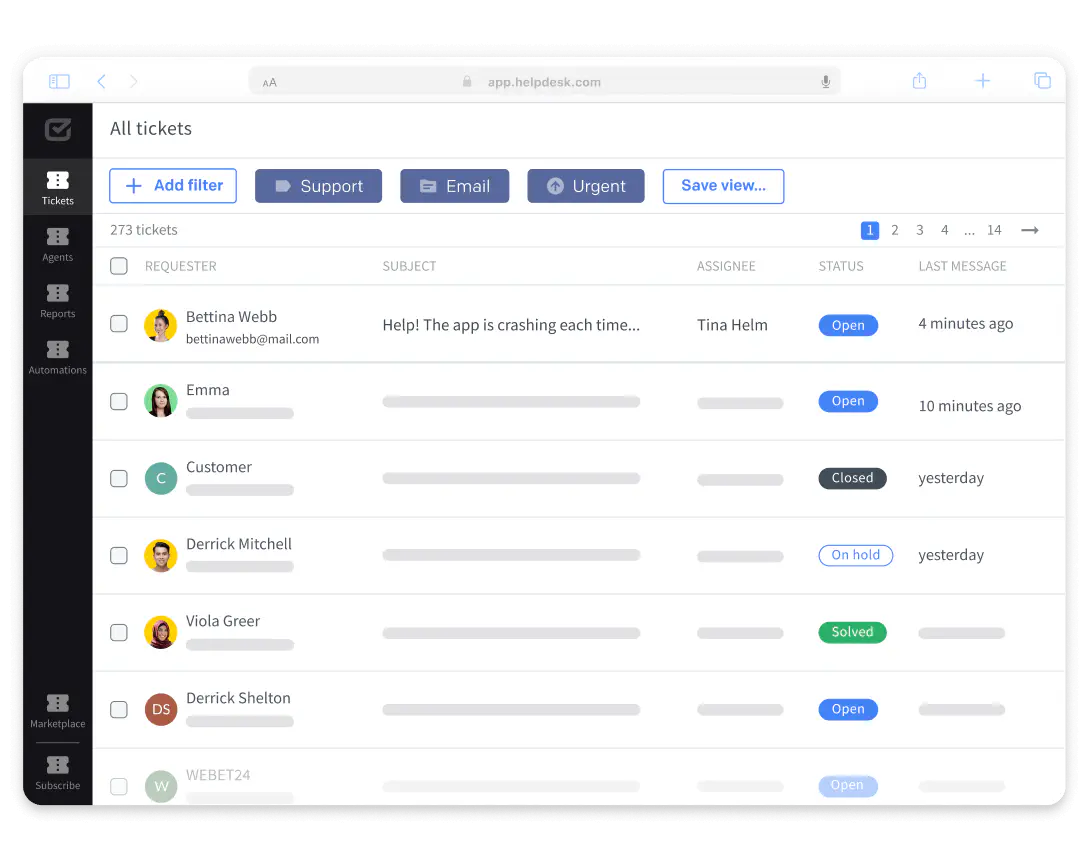Go to page 4 of tickets
The height and width of the screenshot is (861, 1087).
pyautogui.click(x=944, y=230)
